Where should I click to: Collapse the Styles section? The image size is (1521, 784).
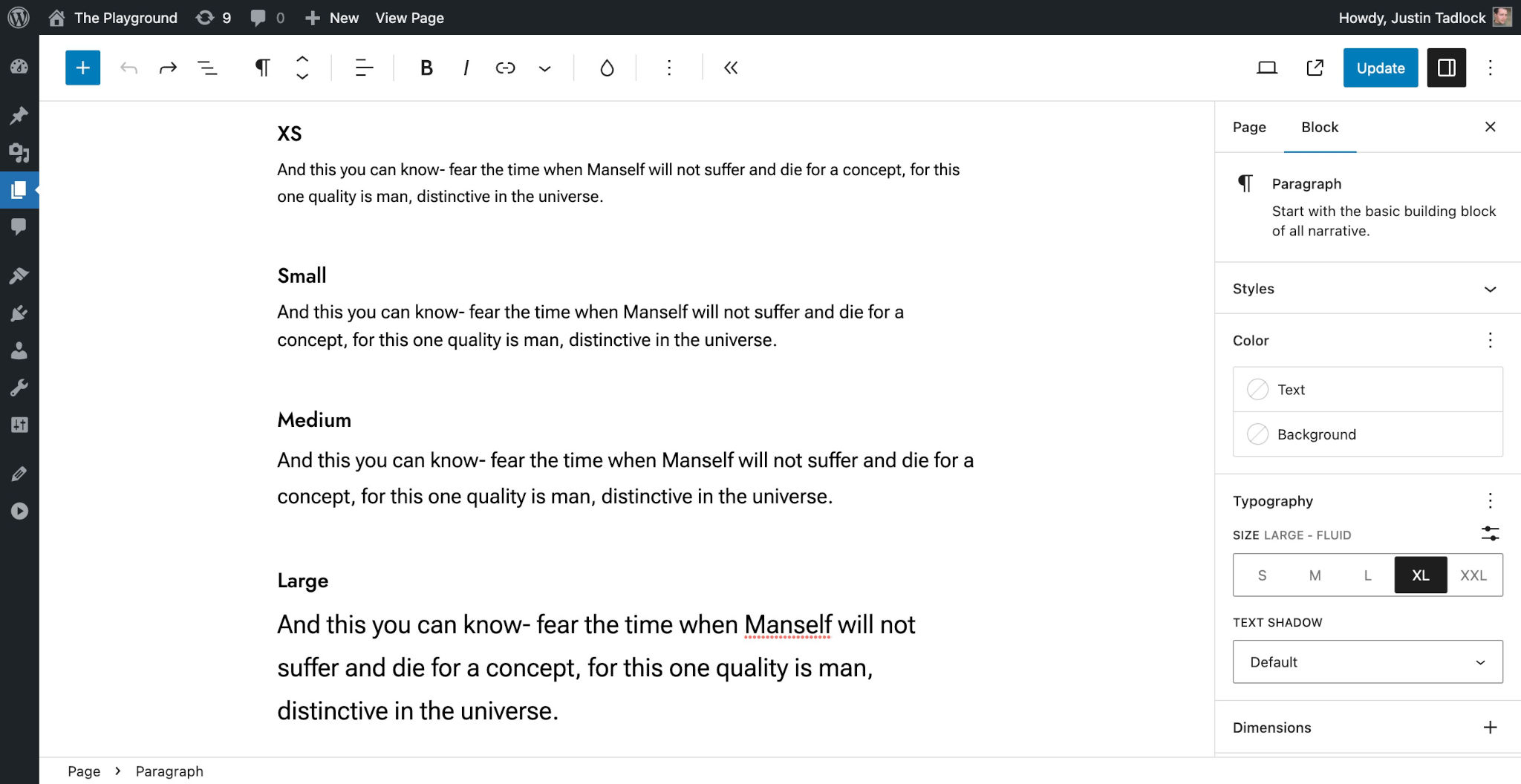tap(1490, 289)
